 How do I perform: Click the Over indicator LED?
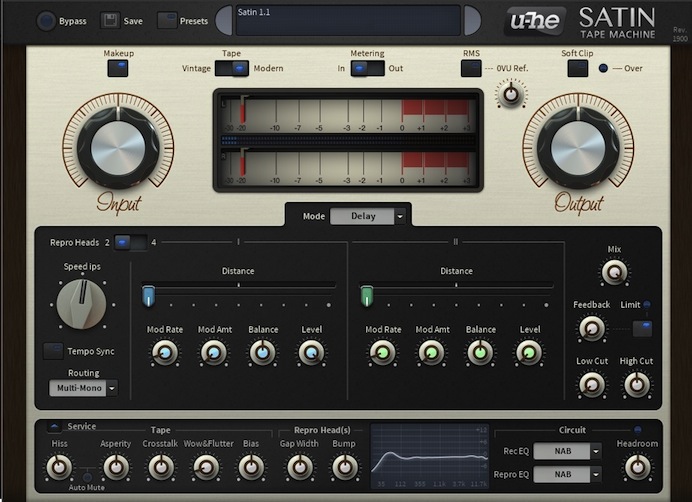pyautogui.click(x=603, y=68)
